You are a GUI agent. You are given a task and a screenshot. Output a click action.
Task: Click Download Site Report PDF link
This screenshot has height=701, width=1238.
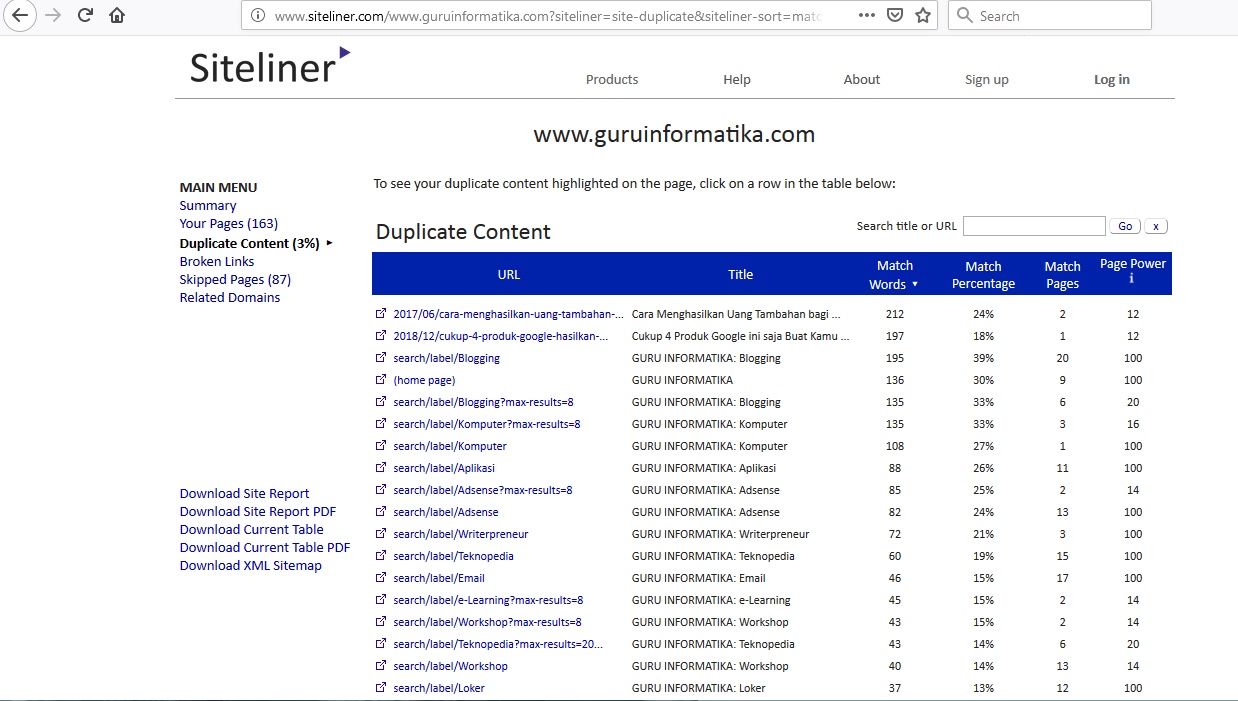pos(258,512)
